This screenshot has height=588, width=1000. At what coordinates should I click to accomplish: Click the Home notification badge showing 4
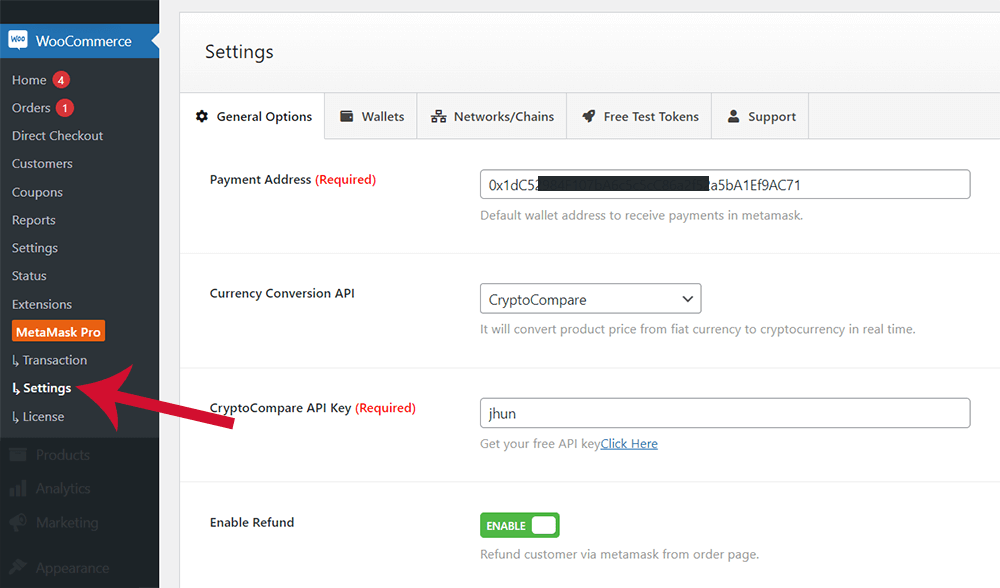click(61, 80)
